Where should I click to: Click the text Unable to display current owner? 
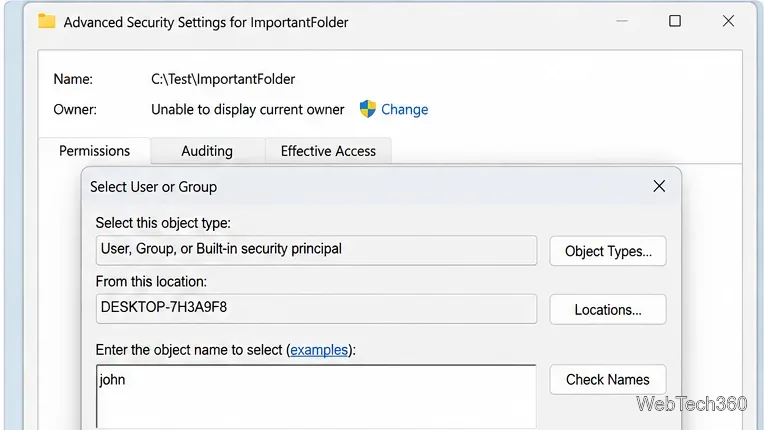pyautogui.click(x=248, y=110)
